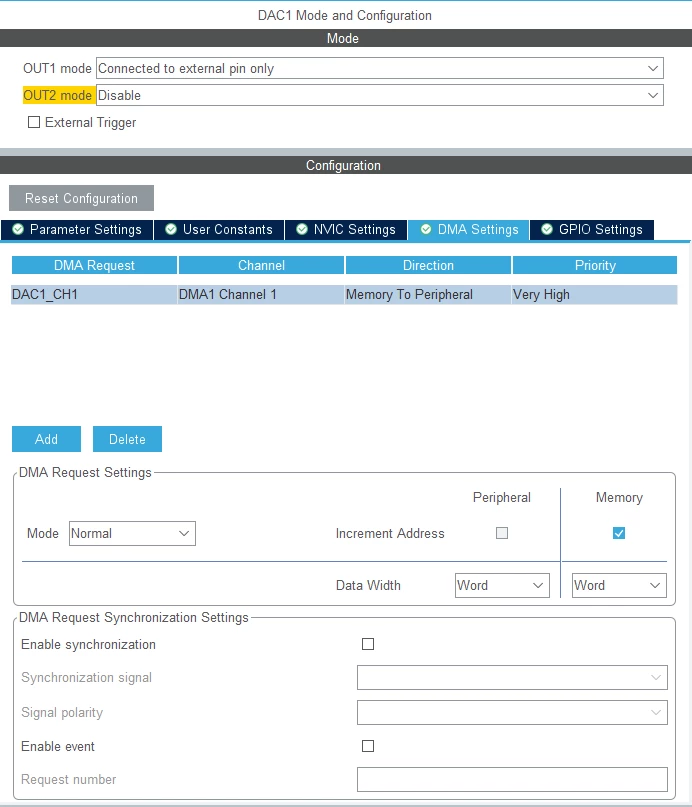Viewport: 692px width, 807px height.
Task: Click the Direction column header
Action: [x=428, y=266]
